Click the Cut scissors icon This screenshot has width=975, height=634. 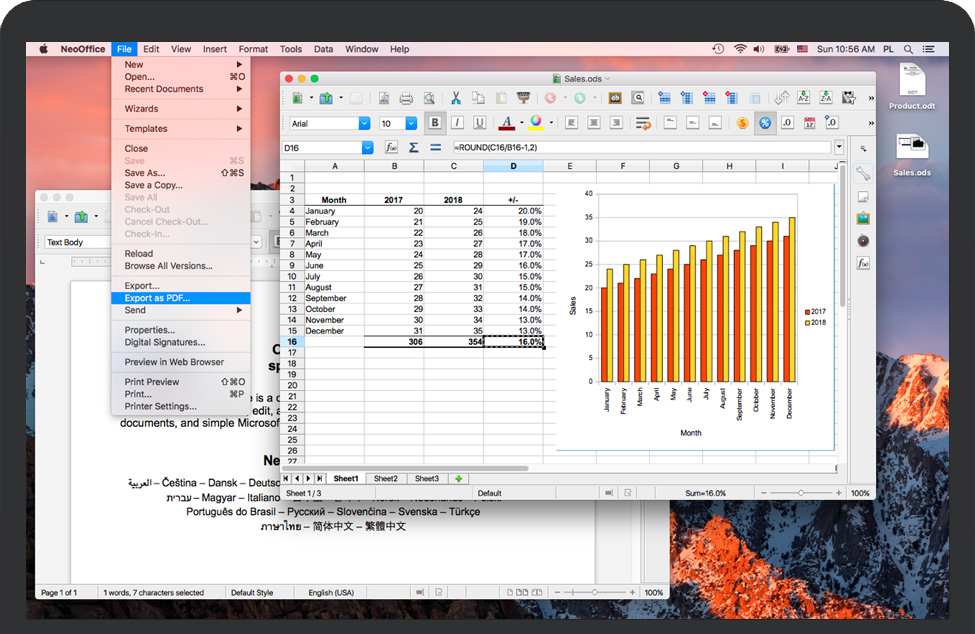tap(456, 98)
